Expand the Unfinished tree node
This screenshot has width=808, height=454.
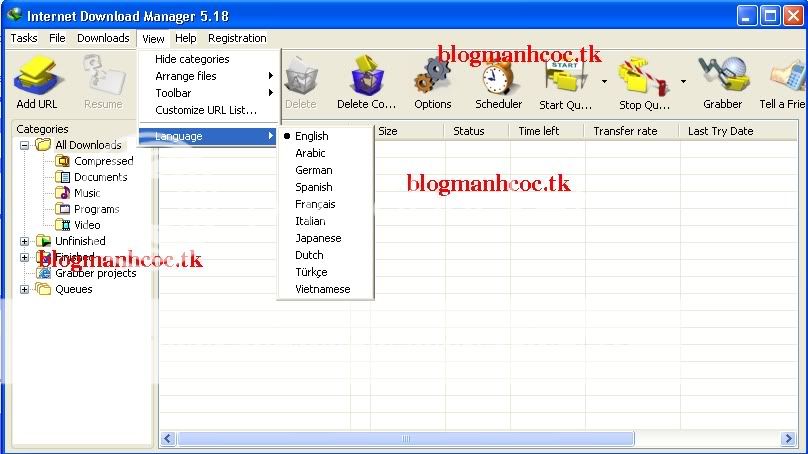(x=24, y=241)
